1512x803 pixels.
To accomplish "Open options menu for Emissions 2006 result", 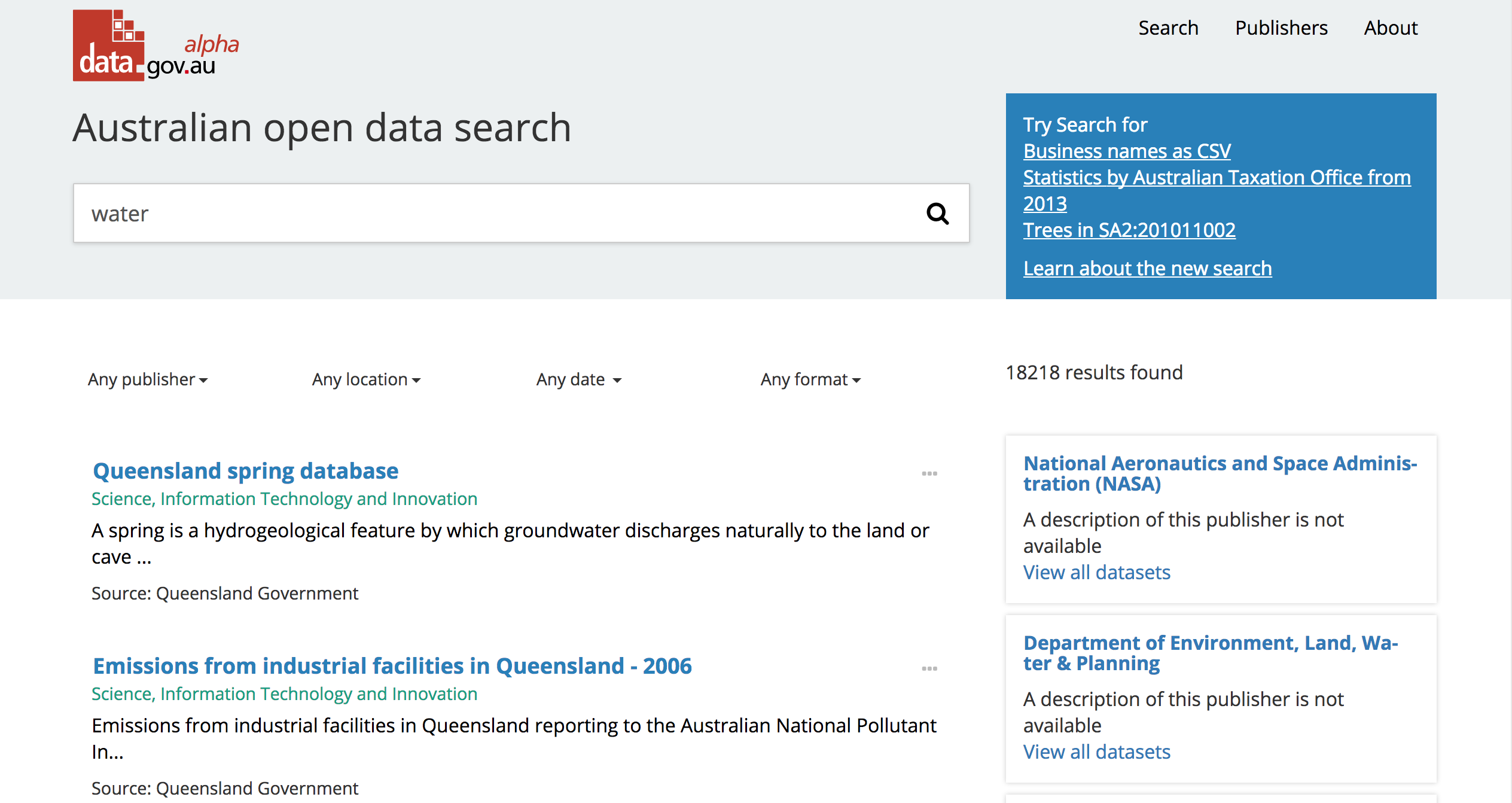I will (x=929, y=668).
